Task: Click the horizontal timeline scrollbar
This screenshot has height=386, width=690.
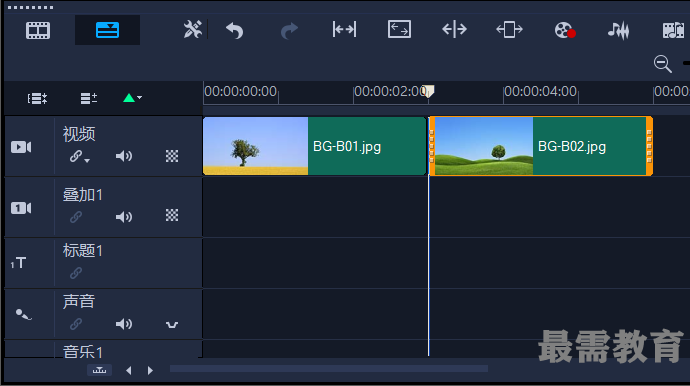Action: [x=329, y=369]
